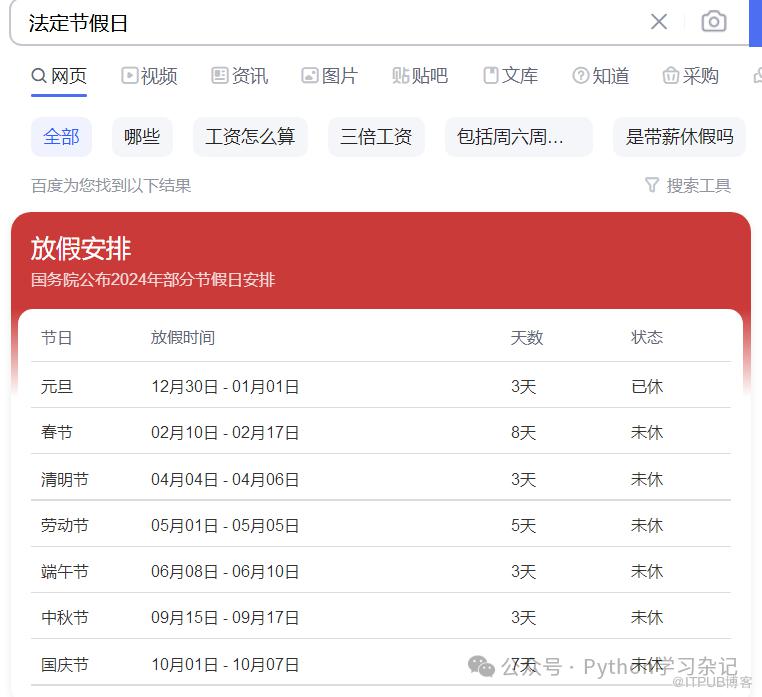The width and height of the screenshot is (762, 697).
Task: Choose the 工资怎么算 suggestion chip
Action: (250, 137)
